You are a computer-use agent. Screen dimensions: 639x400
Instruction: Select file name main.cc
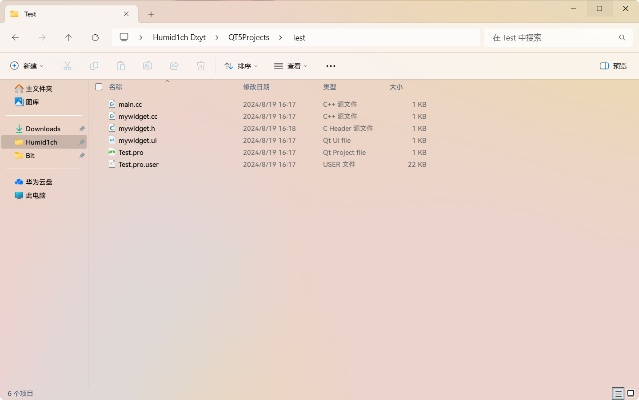(x=130, y=104)
